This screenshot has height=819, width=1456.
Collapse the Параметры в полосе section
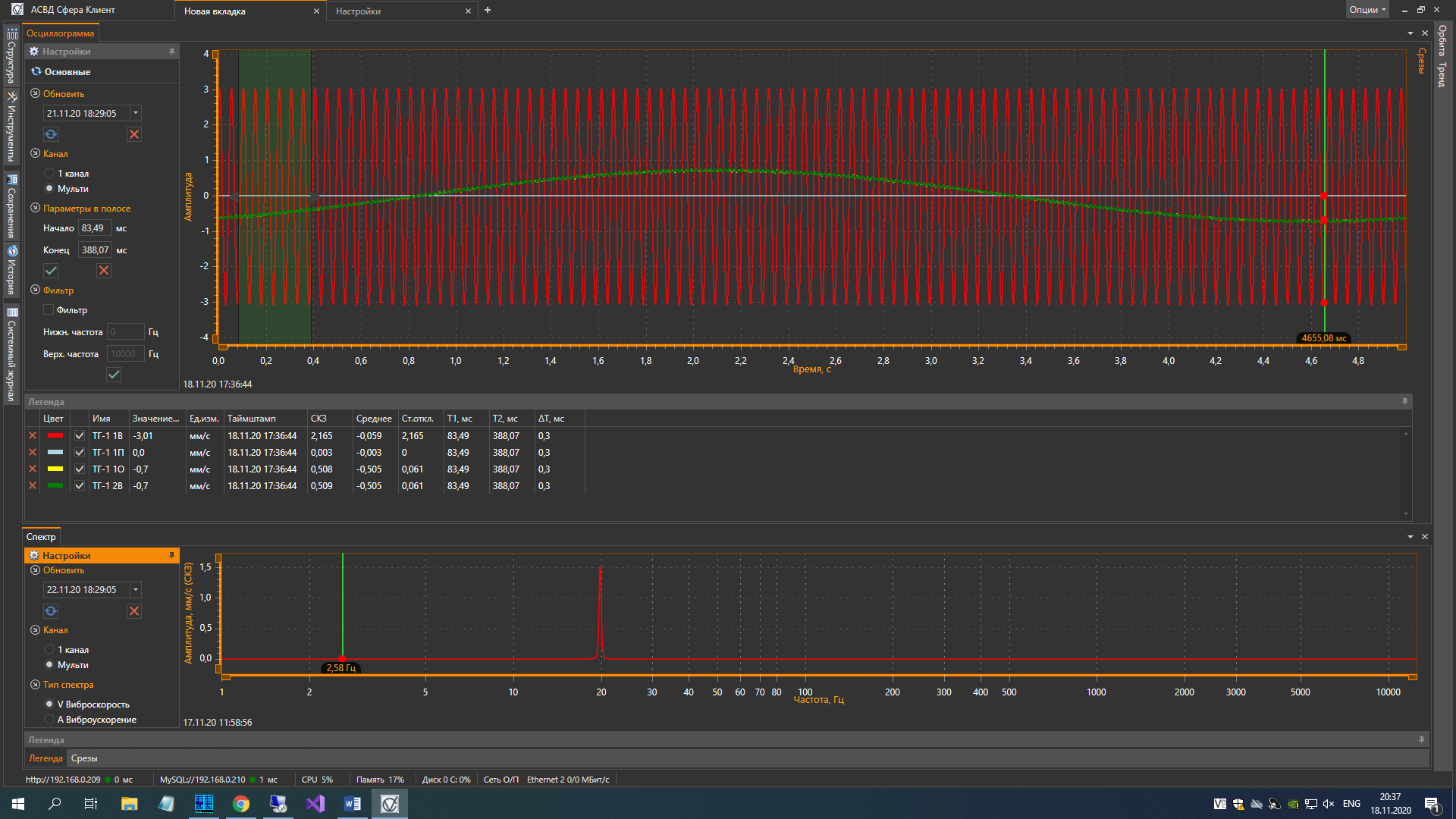click(x=35, y=208)
